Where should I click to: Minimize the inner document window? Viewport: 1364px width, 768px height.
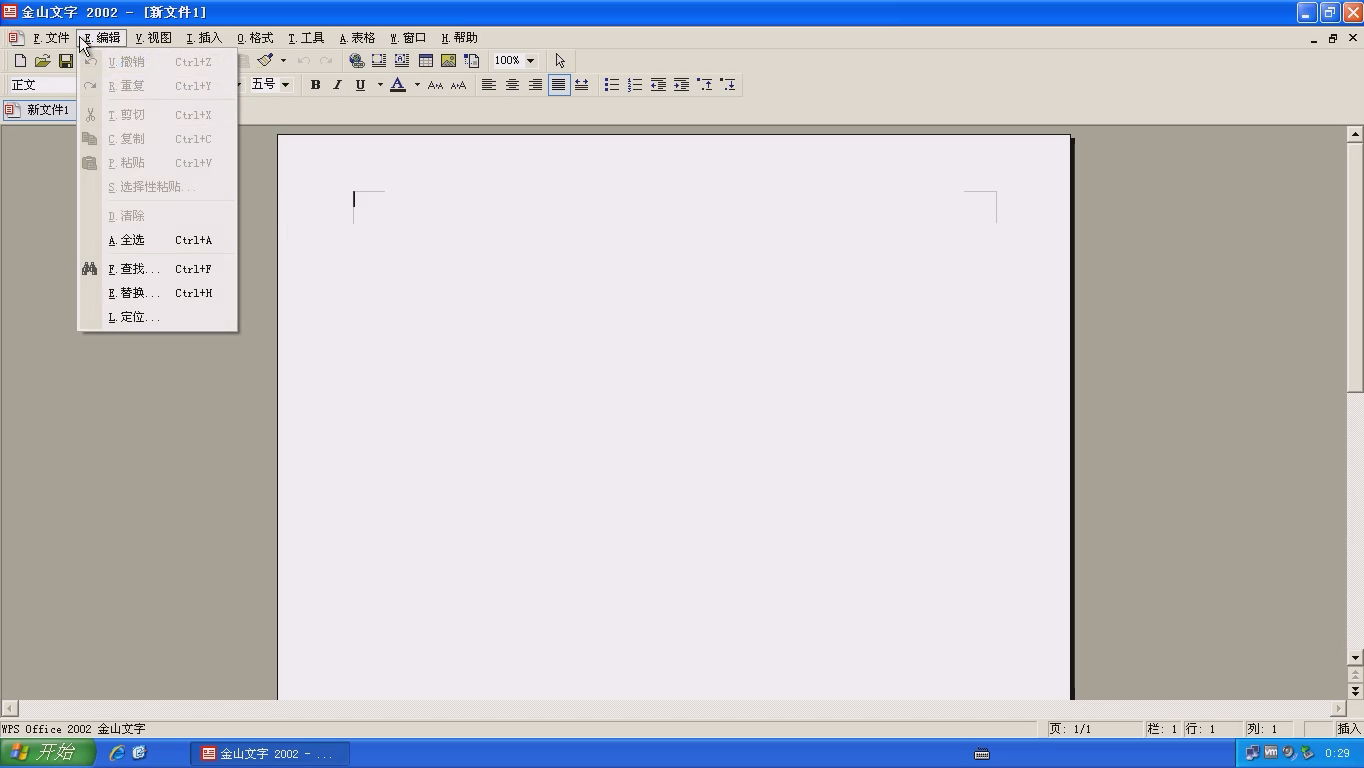click(x=1313, y=38)
